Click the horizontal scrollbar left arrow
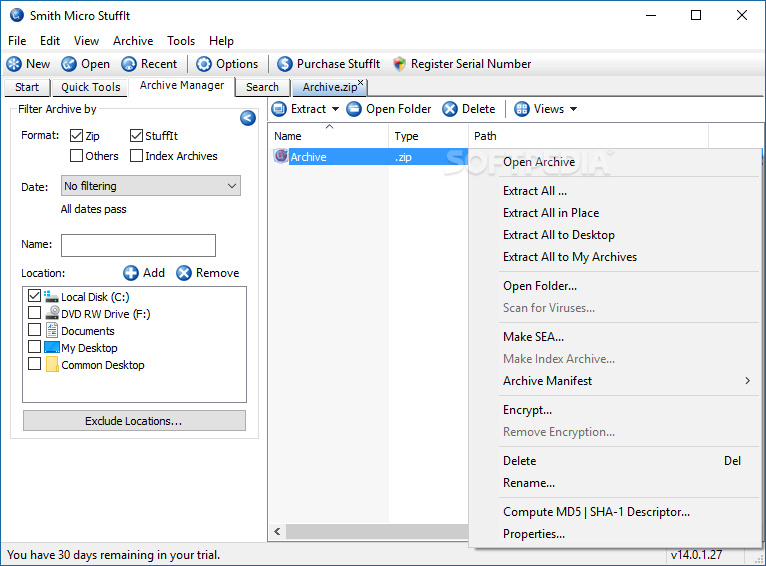This screenshot has width=766, height=566. (x=277, y=531)
